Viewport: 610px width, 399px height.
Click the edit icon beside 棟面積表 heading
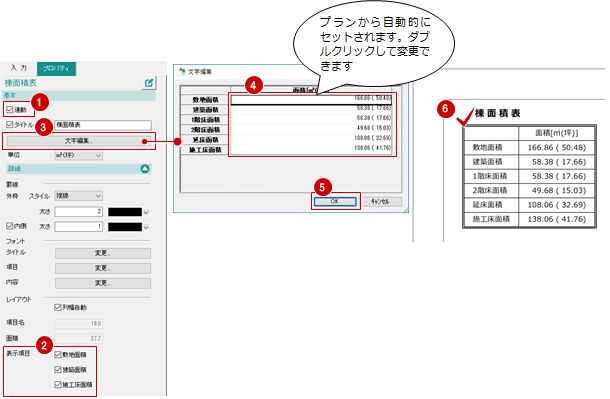tap(149, 83)
